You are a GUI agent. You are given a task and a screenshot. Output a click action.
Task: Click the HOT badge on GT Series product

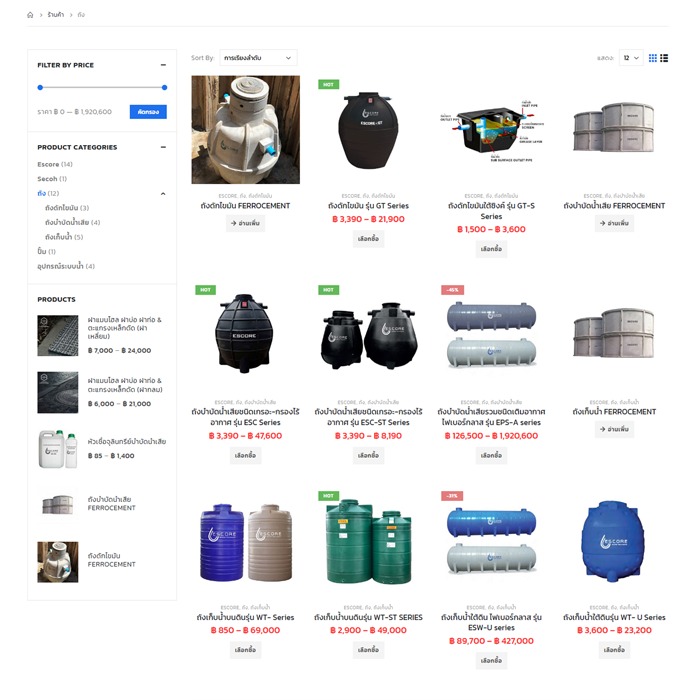(327, 84)
